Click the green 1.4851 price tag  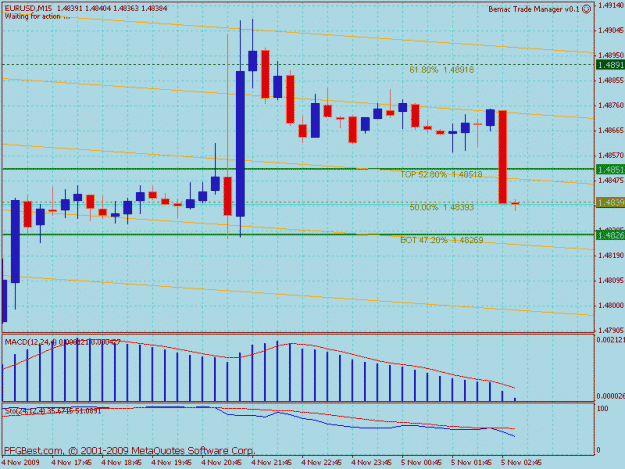click(611, 170)
